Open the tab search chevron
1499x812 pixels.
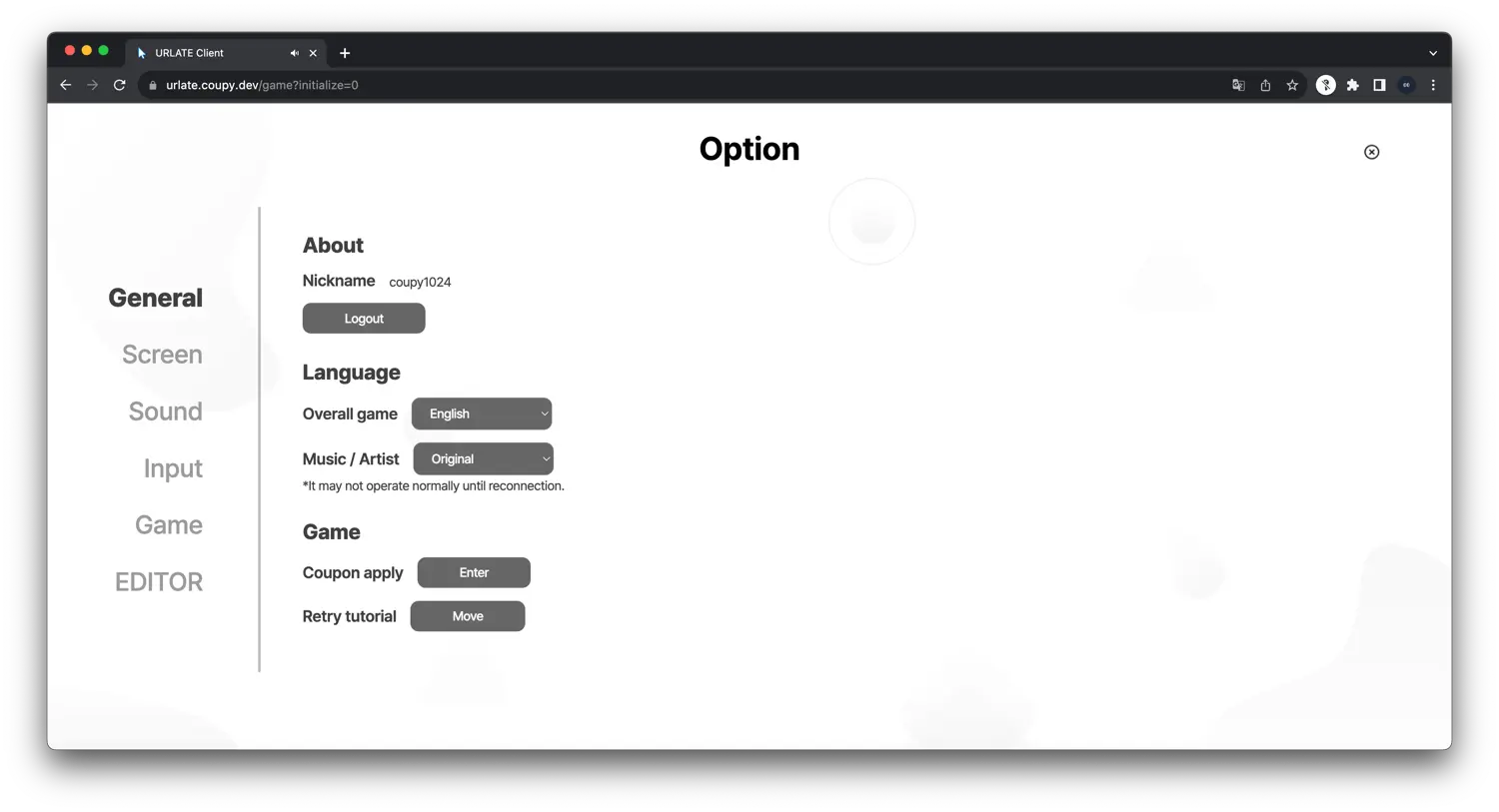[x=1433, y=52]
